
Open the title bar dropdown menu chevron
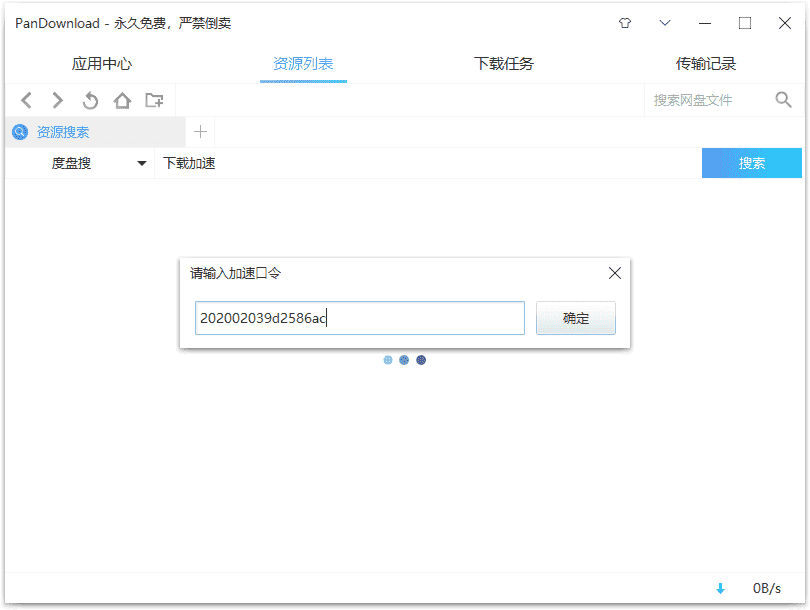click(x=665, y=23)
